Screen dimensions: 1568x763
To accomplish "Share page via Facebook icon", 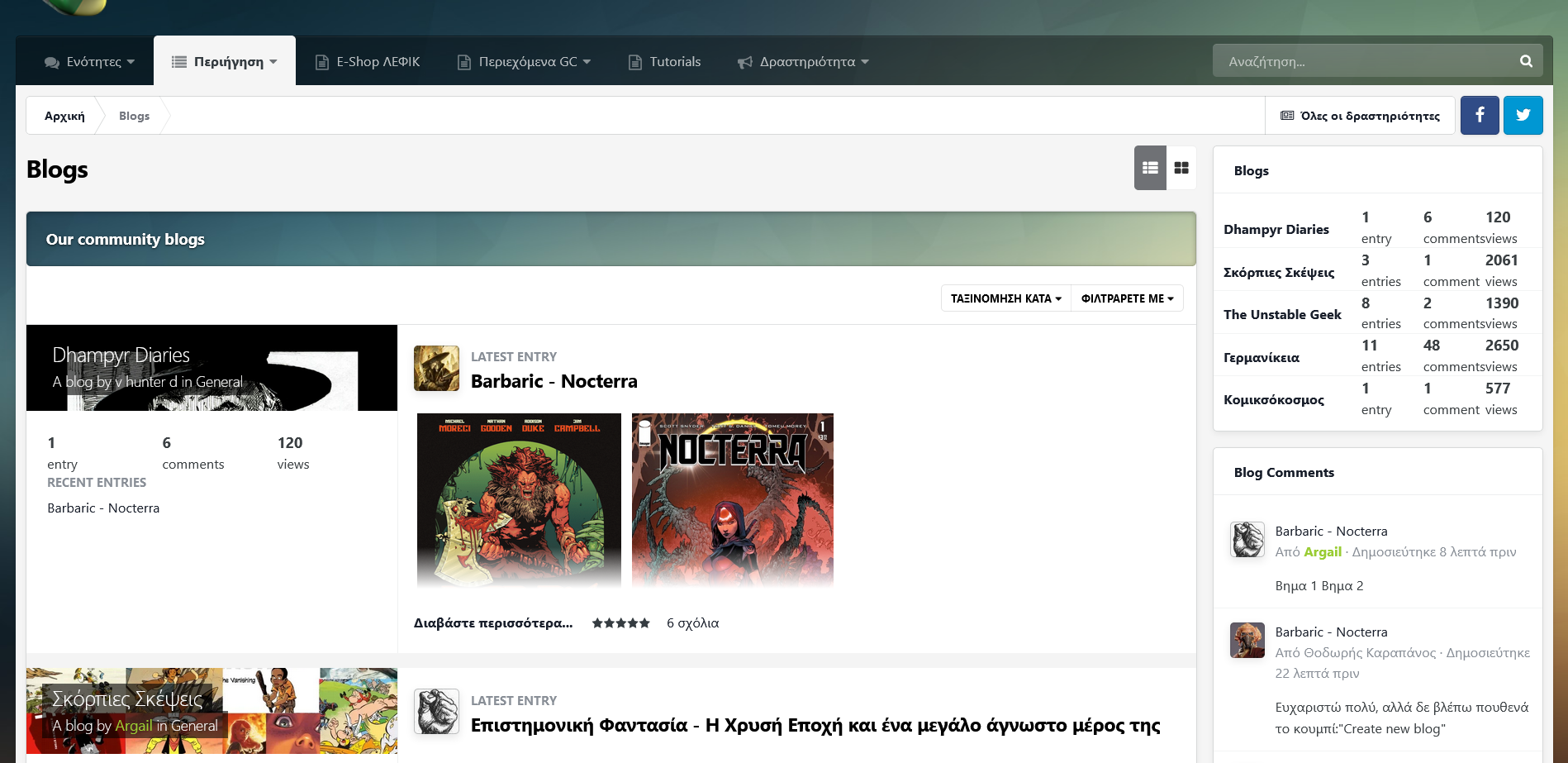I will point(1480,115).
